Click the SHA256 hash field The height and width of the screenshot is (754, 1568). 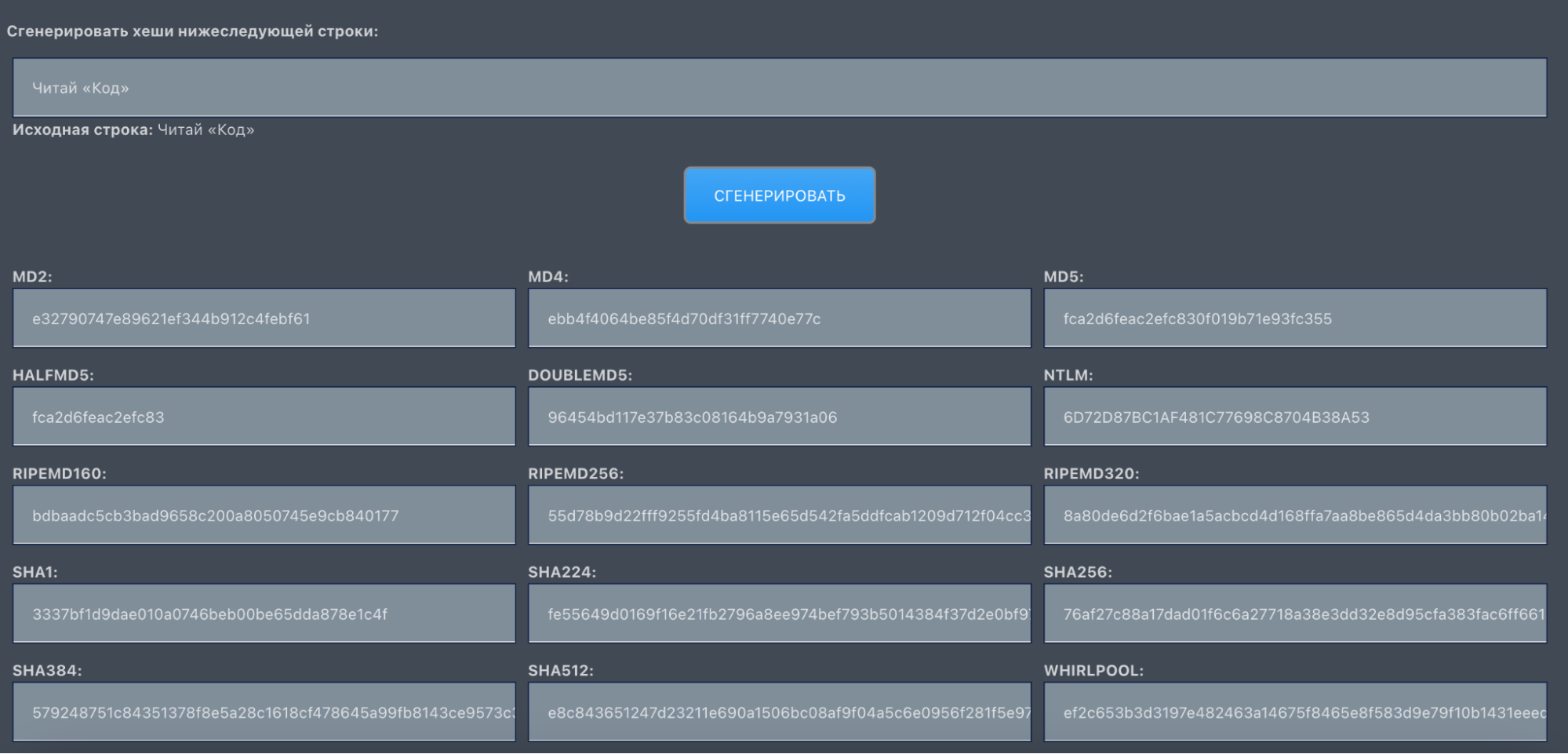point(1294,614)
